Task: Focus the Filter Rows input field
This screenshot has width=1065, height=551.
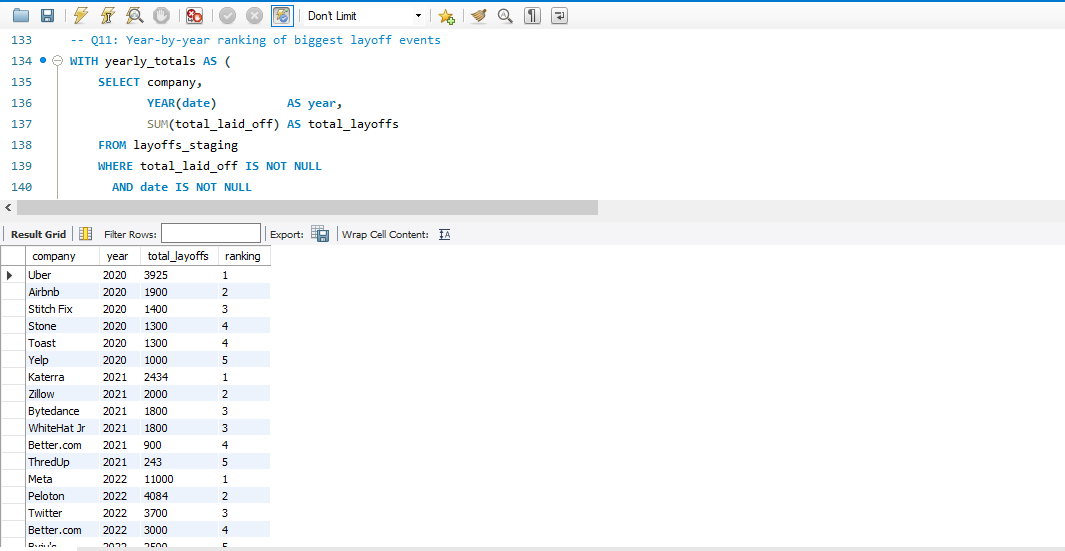Action: [x=211, y=234]
